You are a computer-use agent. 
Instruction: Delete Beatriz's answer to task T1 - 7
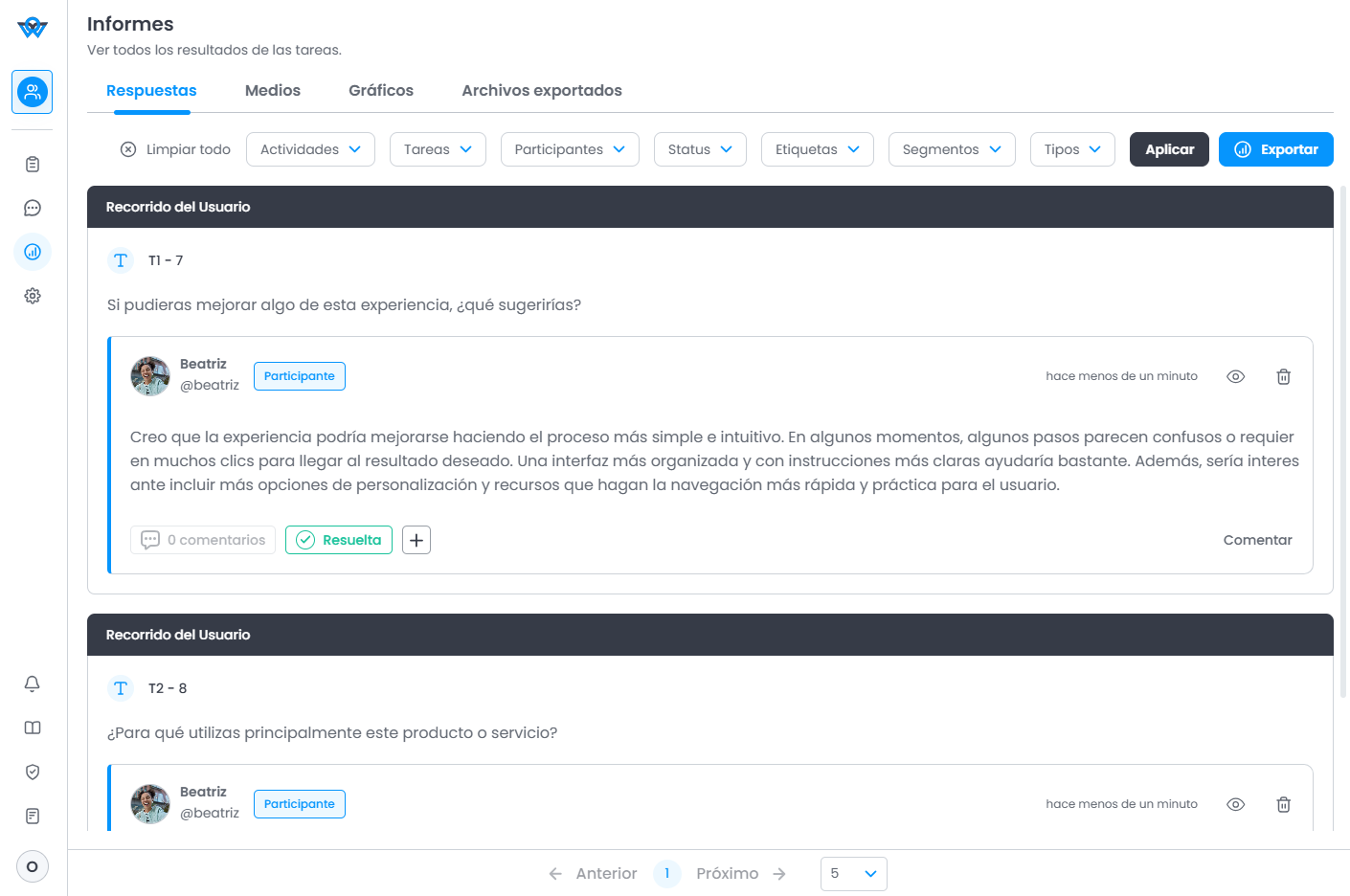pos(1283,376)
